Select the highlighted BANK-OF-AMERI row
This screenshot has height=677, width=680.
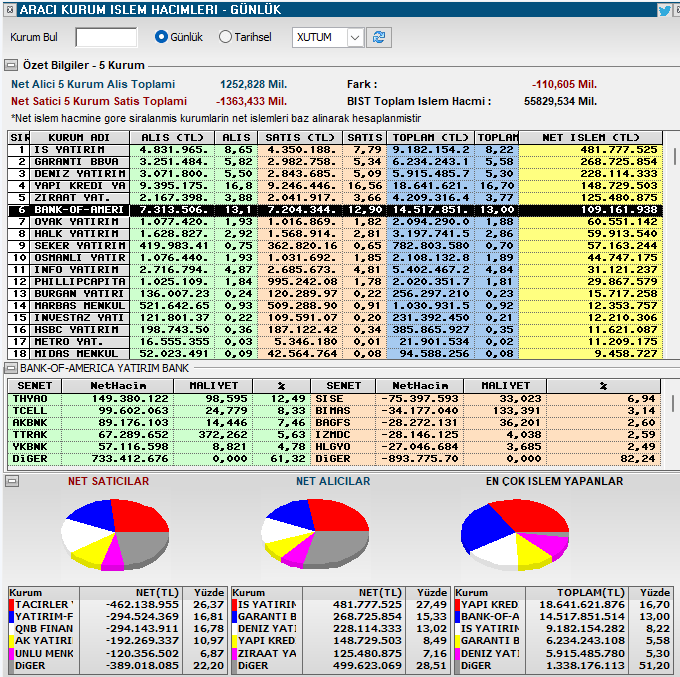click(335, 210)
